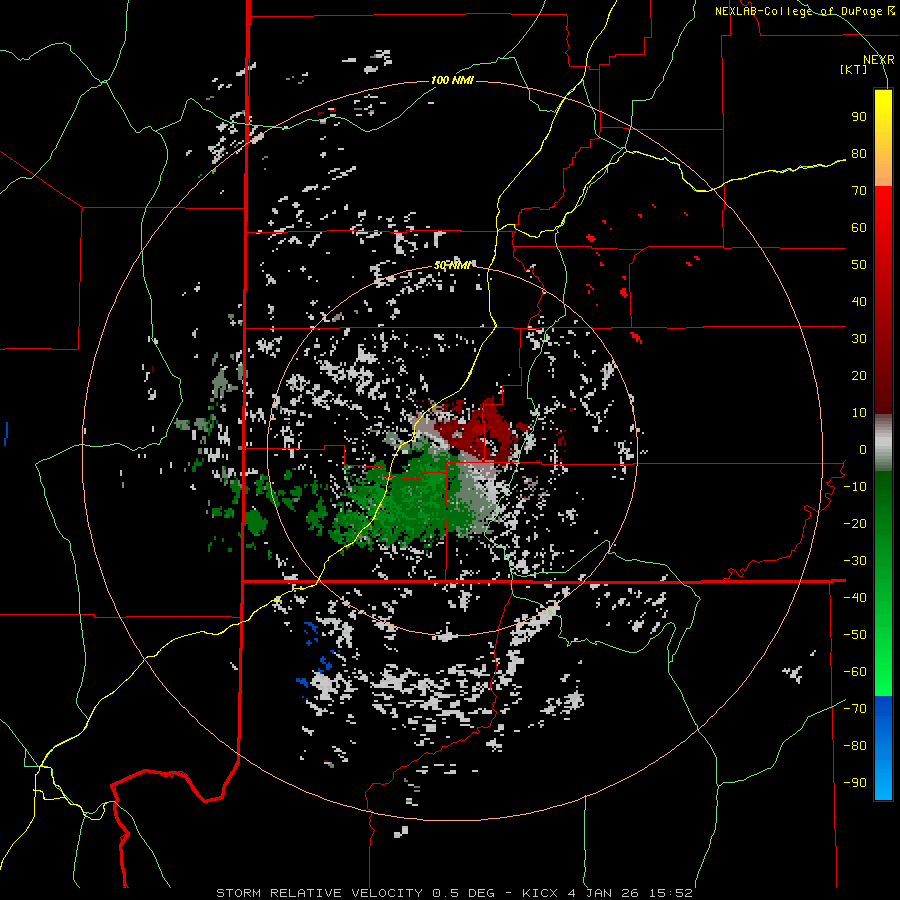This screenshot has height=900, width=900.
Task: Click the bright green segment near -60
Action: tap(883, 672)
